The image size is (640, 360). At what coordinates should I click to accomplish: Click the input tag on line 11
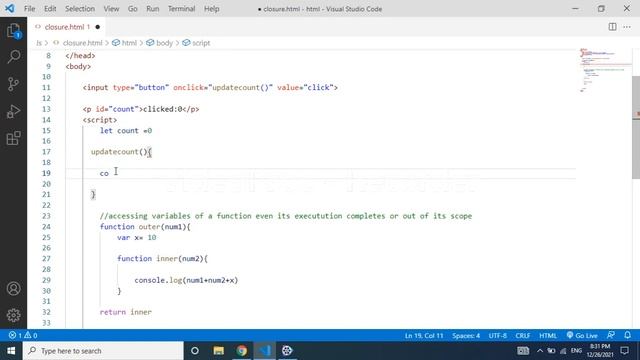point(210,87)
